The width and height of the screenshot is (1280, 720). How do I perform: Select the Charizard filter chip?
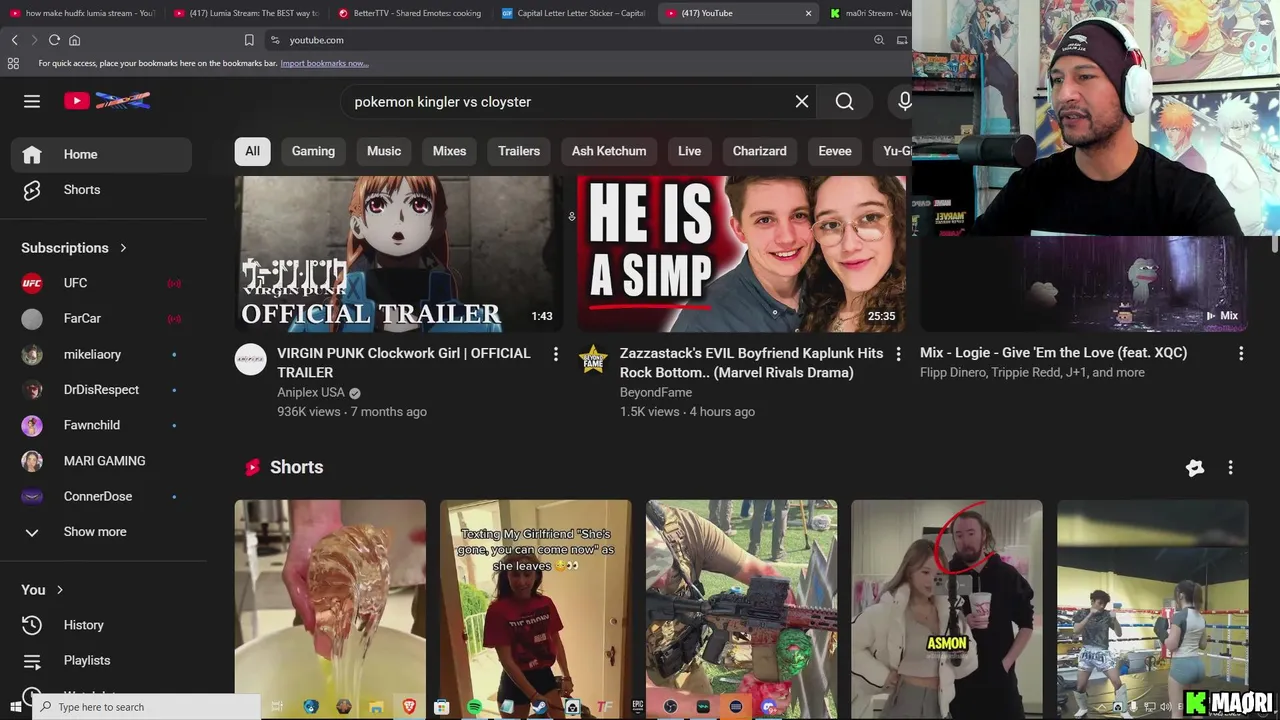tap(759, 151)
